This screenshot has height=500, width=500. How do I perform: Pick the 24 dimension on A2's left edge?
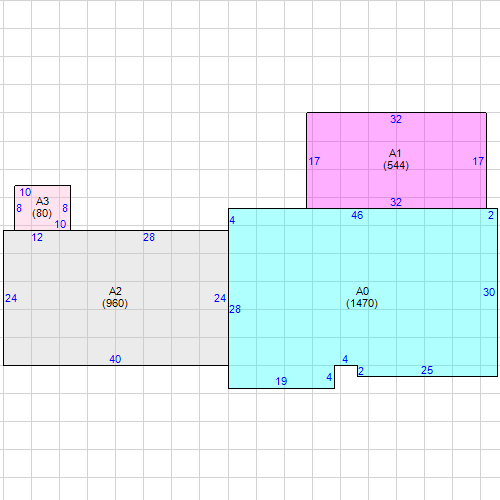(11, 298)
